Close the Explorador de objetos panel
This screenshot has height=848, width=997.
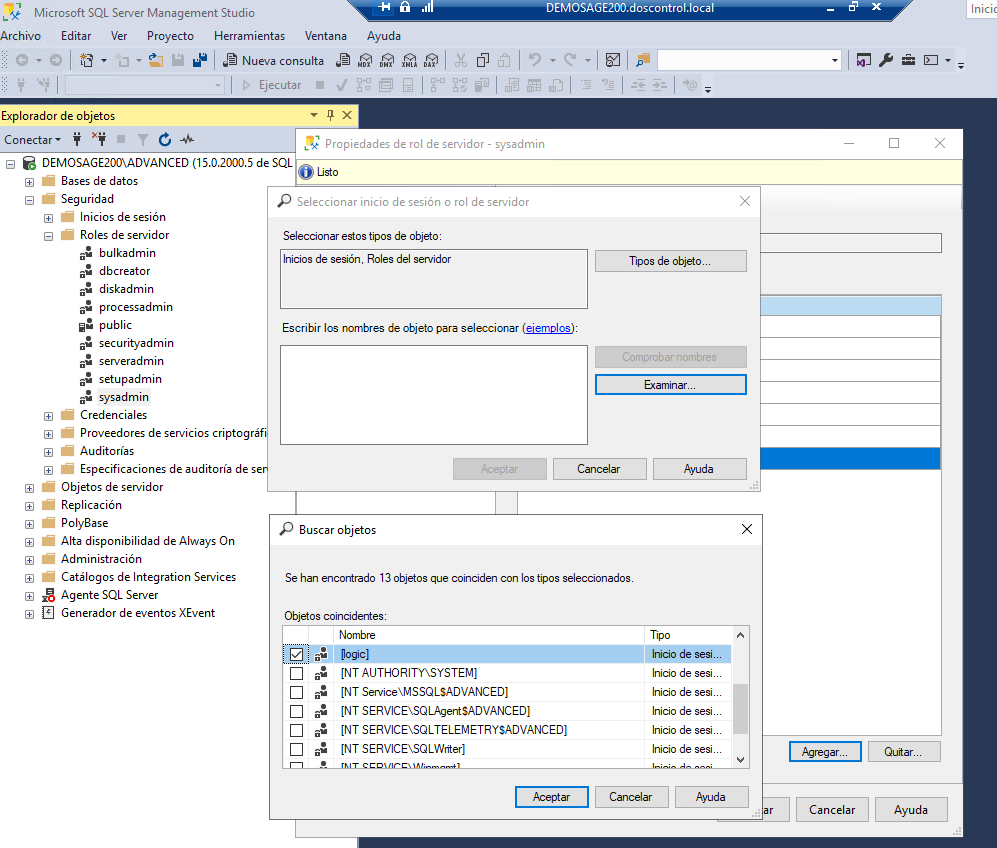click(x=347, y=115)
